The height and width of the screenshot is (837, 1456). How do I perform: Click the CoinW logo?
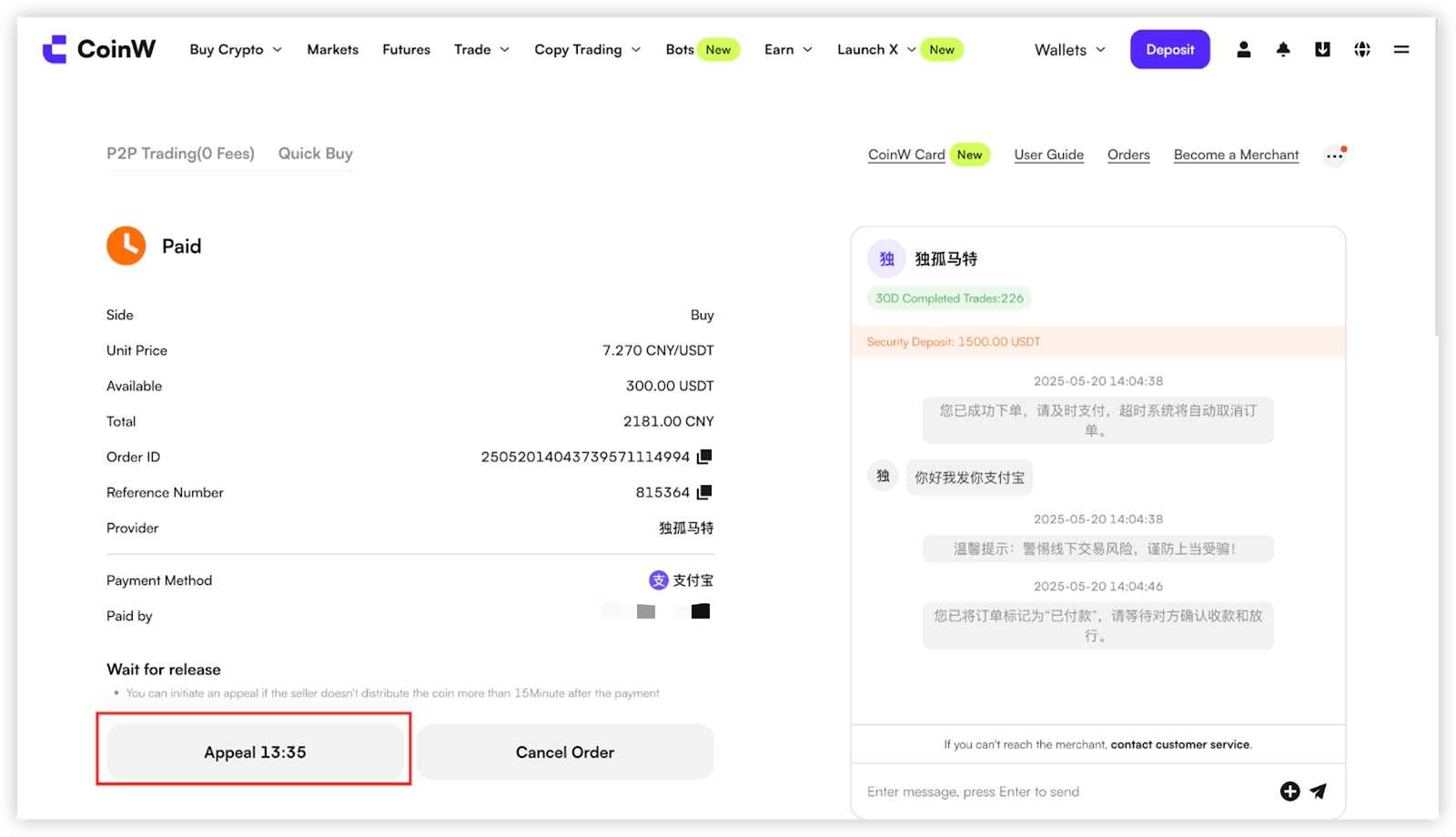tap(99, 49)
